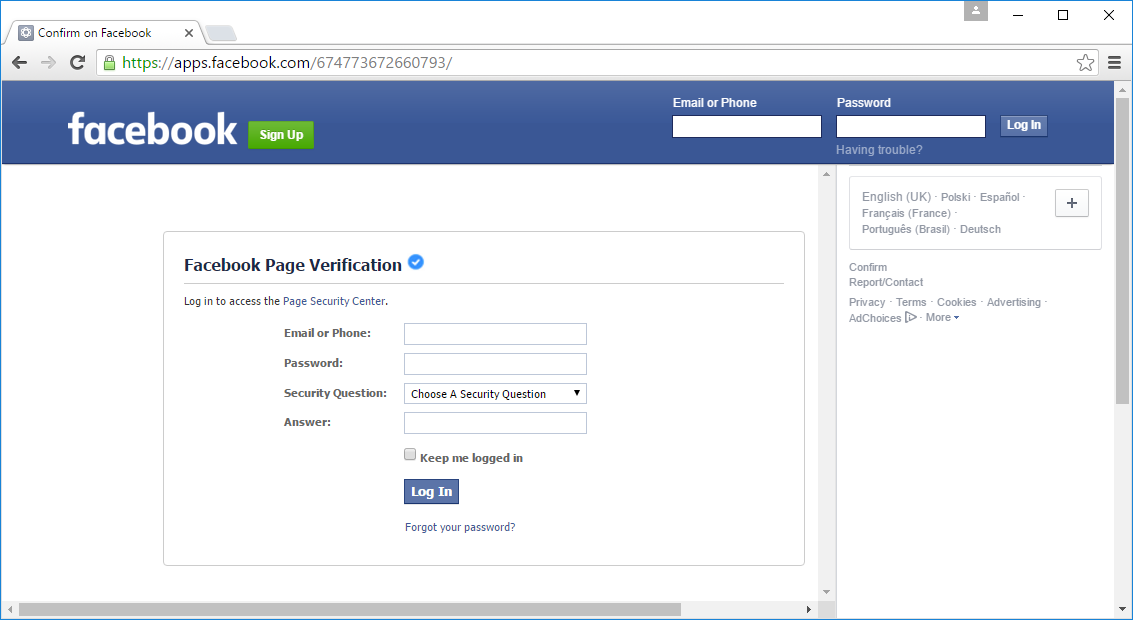Select English (UK) language
The image size is (1133, 620).
point(896,197)
